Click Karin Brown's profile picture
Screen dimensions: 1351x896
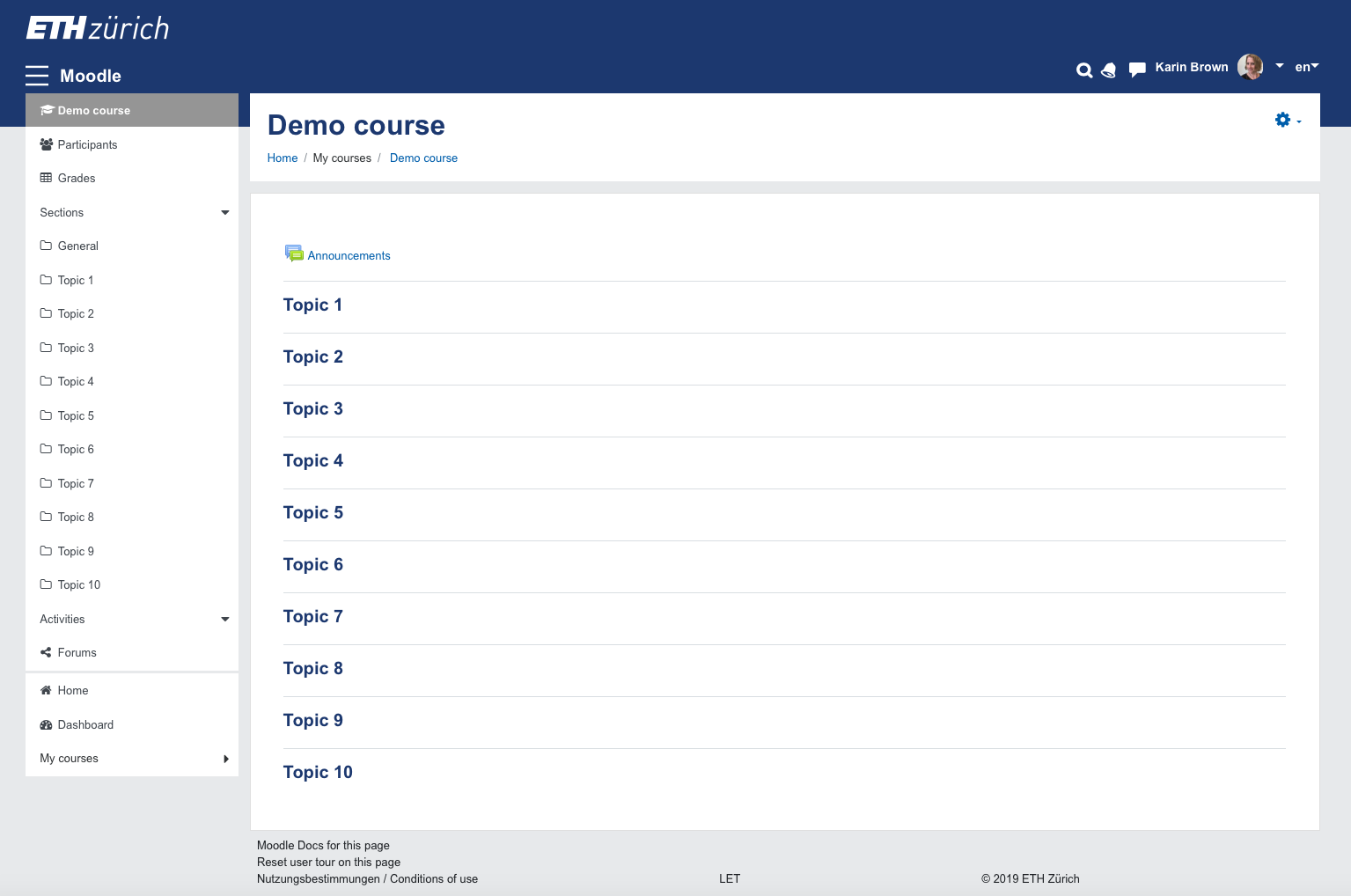tap(1250, 67)
